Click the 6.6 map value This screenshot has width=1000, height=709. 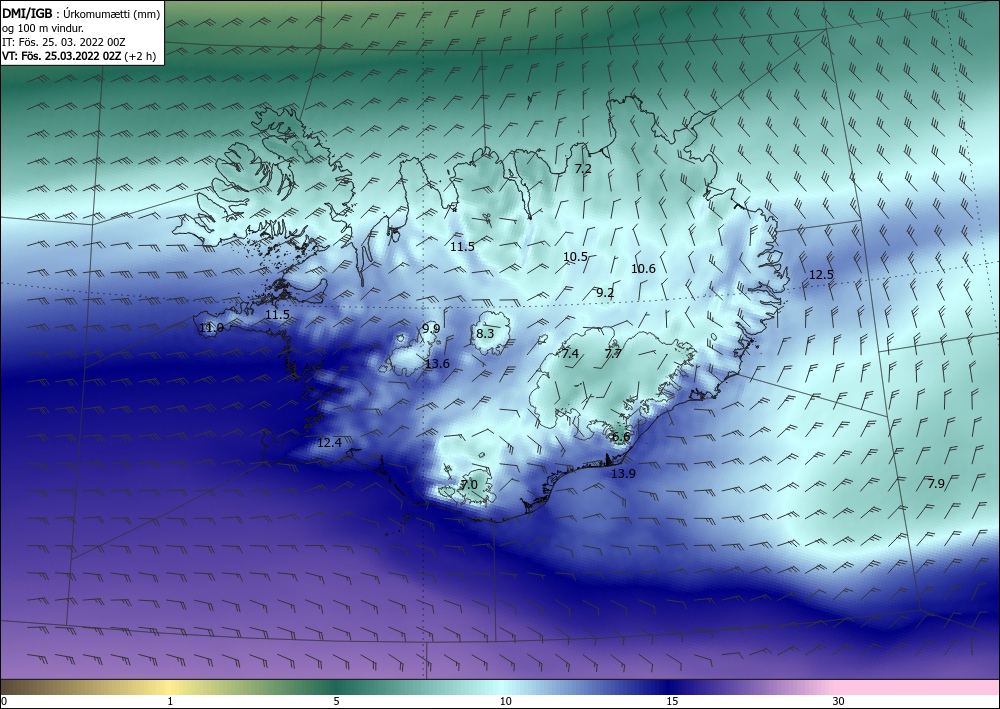[x=621, y=437]
